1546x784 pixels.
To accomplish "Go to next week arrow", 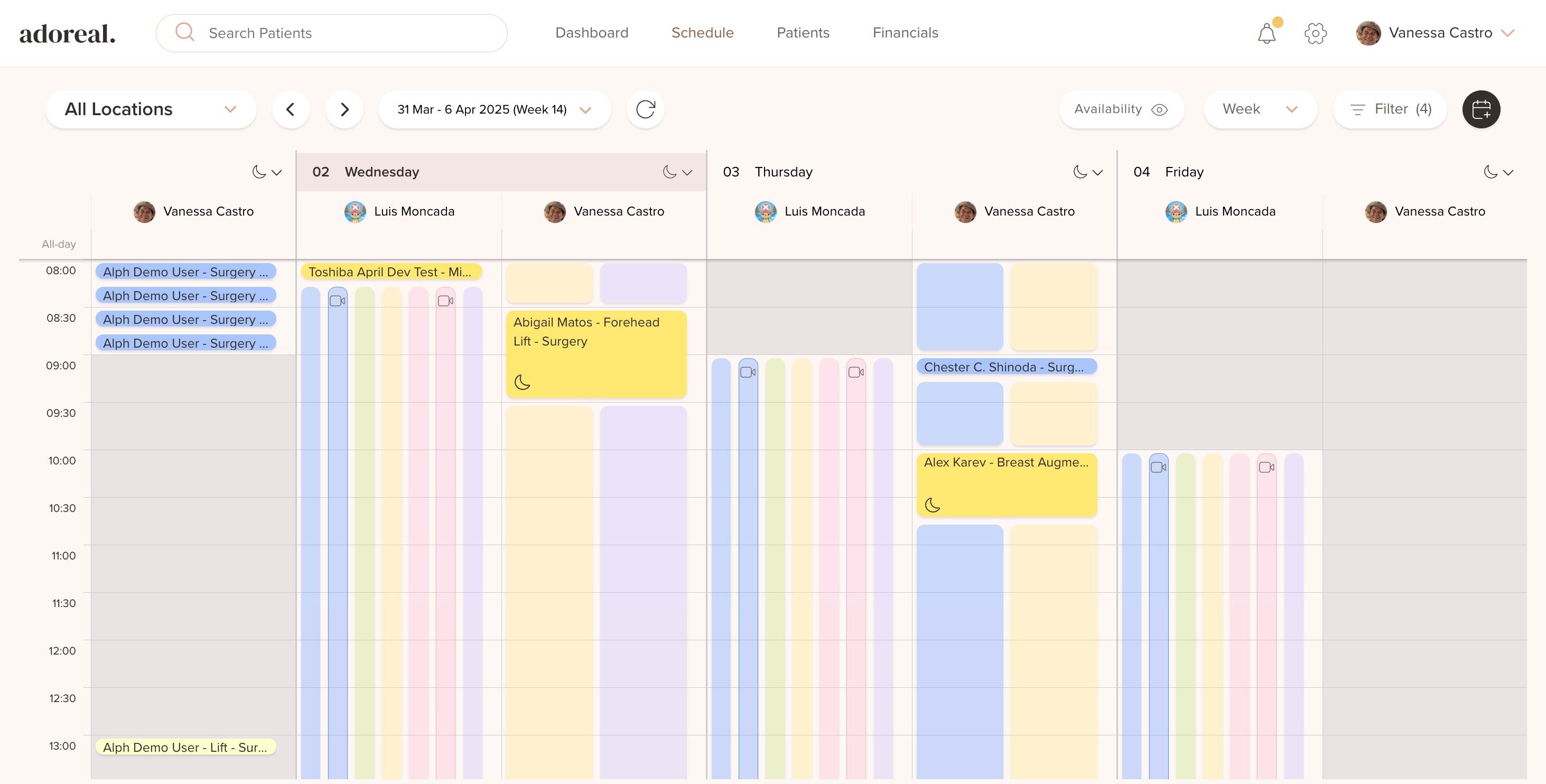I will [344, 109].
